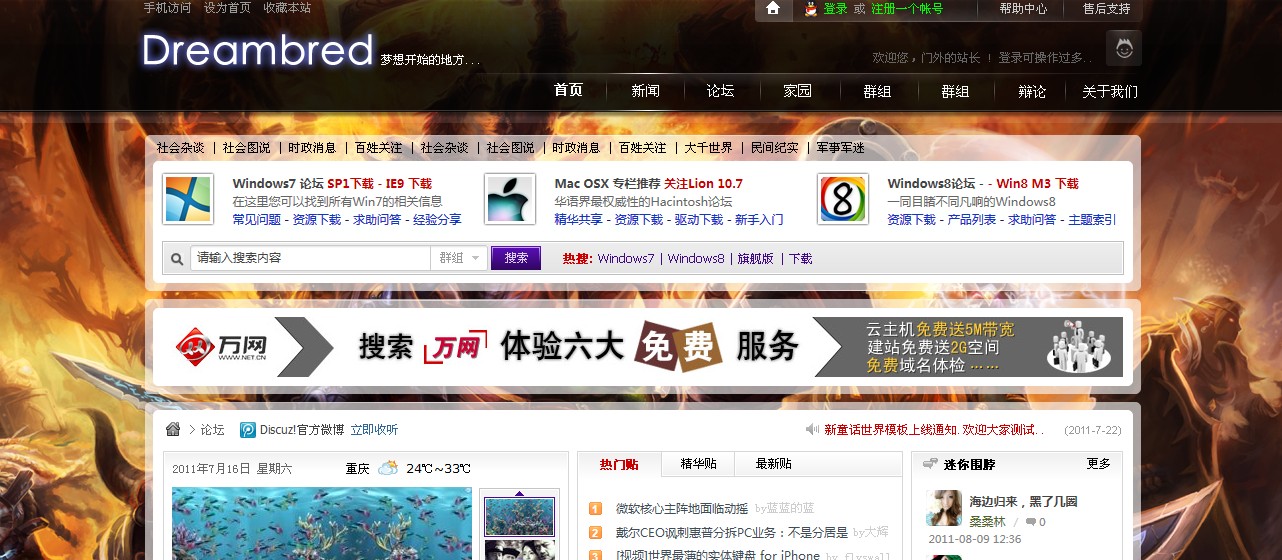Click the IE9 下载 red link
This screenshot has width=1282, height=560.
coord(409,184)
